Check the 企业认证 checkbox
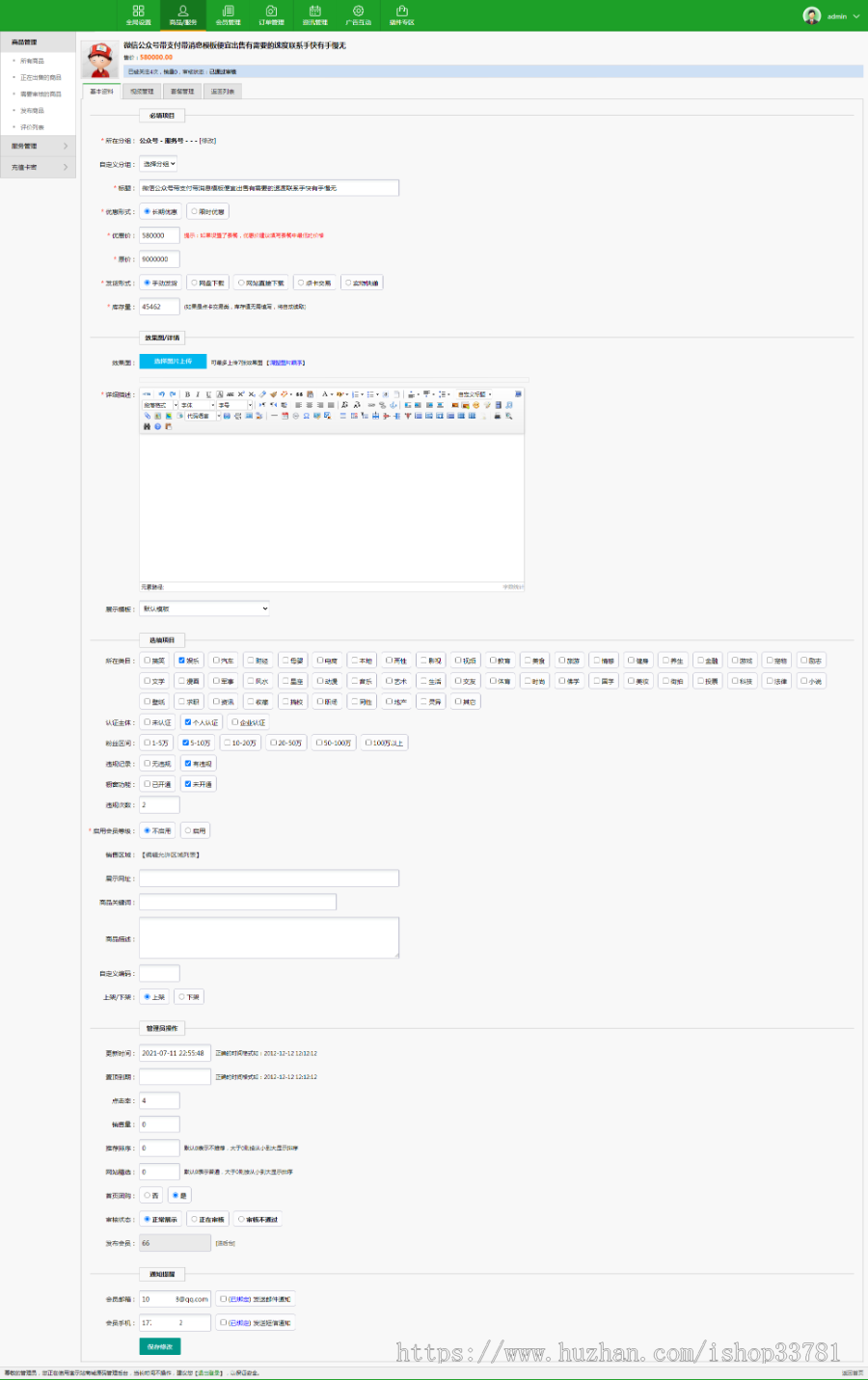The width and height of the screenshot is (868, 1380). pyautogui.click(x=234, y=721)
